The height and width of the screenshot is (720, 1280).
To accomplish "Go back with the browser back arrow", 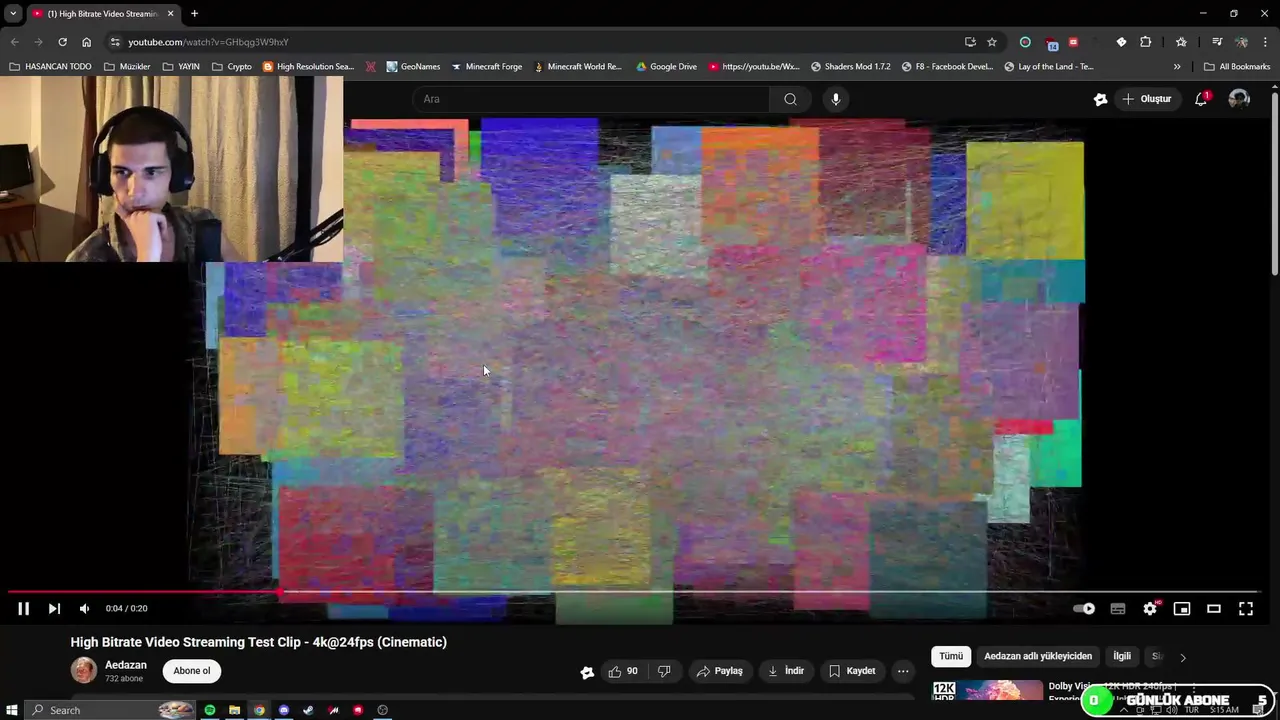I will (14, 42).
